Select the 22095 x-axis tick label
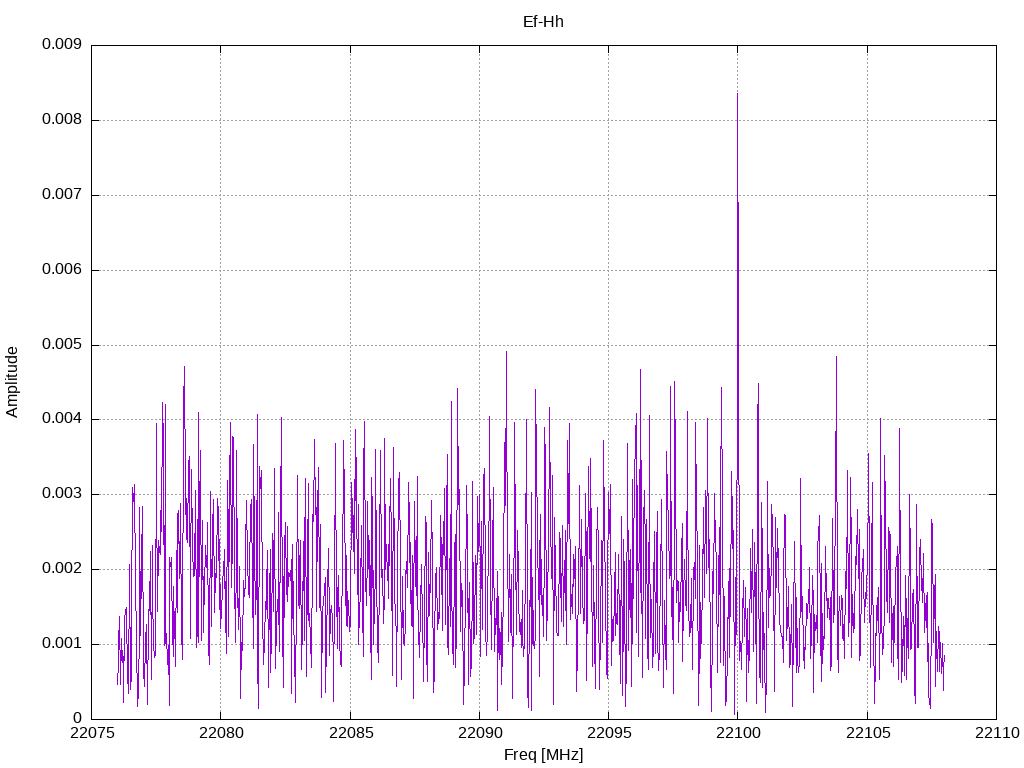This screenshot has height=768, width=1024. pos(608,733)
